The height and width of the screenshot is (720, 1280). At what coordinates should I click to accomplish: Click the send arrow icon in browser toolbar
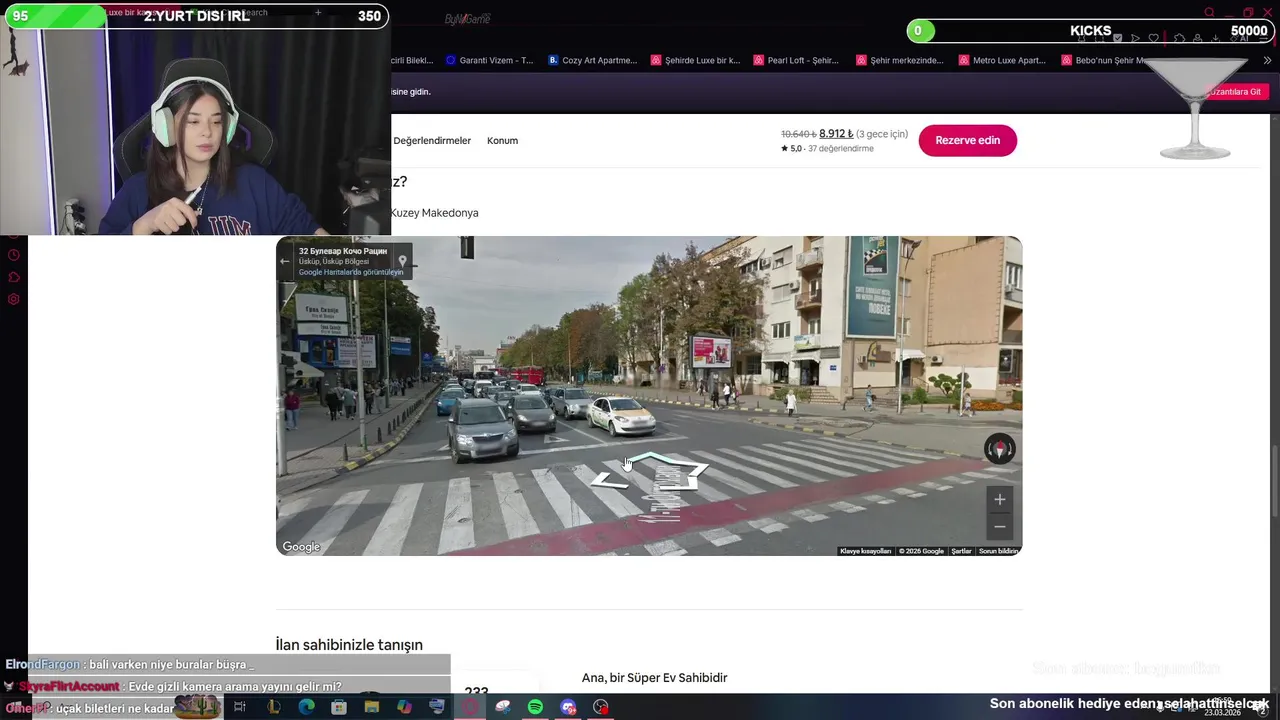[1136, 38]
